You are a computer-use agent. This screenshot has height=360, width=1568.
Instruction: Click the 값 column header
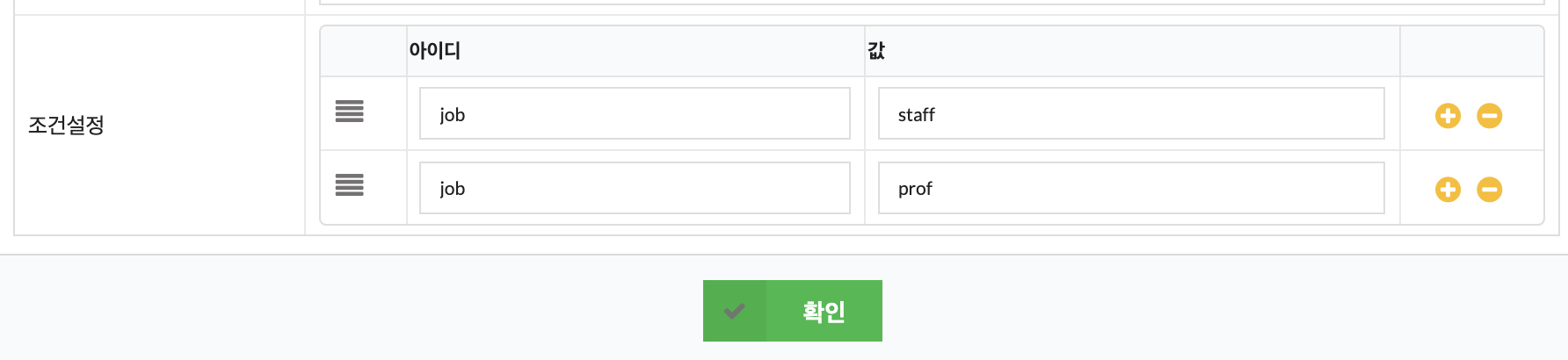(876, 50)
